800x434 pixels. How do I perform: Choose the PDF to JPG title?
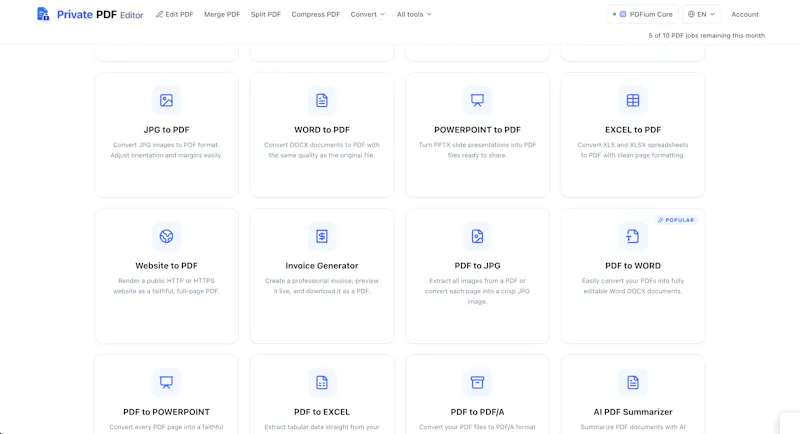(478, 266)
